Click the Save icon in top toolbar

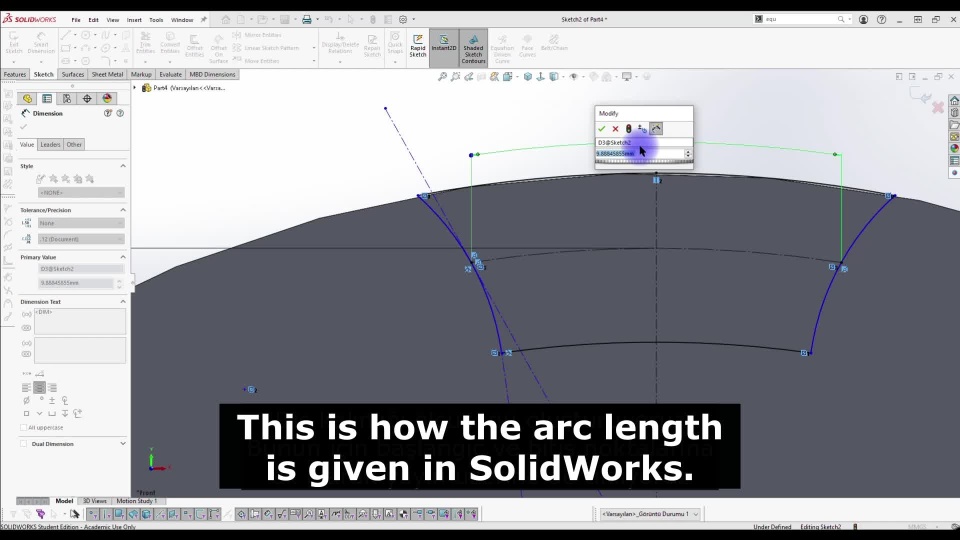click(x=285, y=20)
